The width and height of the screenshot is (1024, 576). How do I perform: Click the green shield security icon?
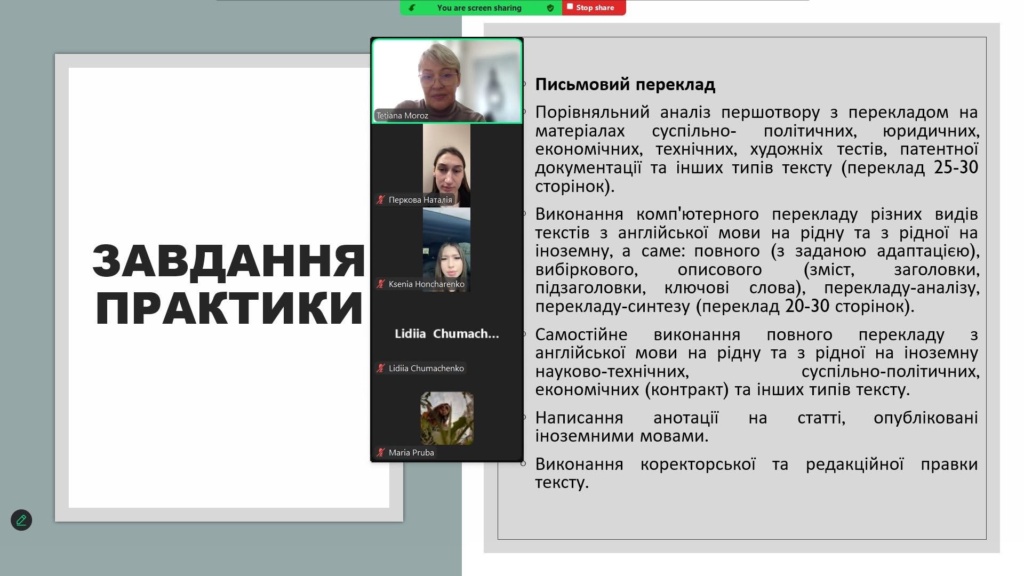[x=550, y=8]
